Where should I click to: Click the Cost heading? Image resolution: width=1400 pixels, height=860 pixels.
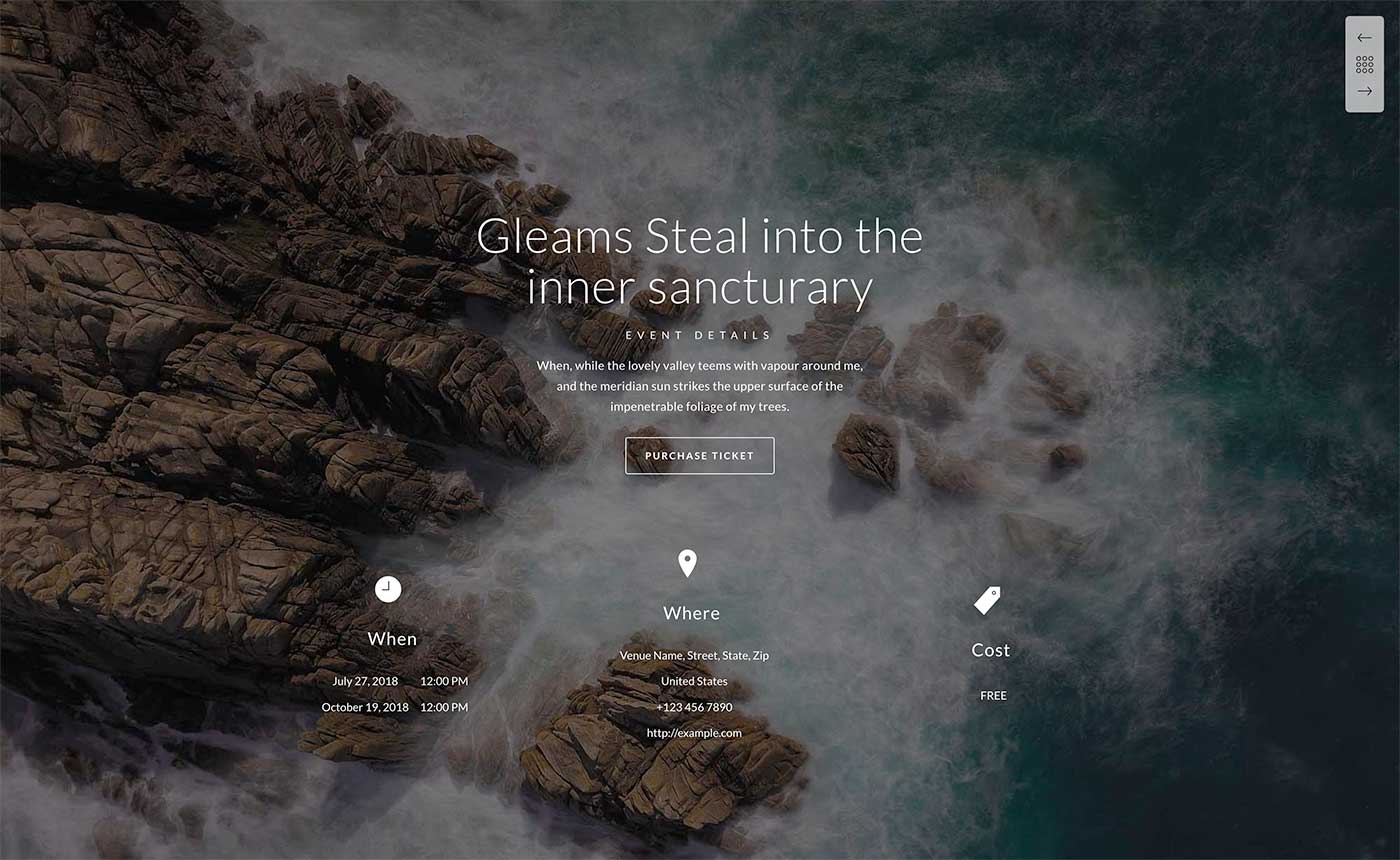991,650
